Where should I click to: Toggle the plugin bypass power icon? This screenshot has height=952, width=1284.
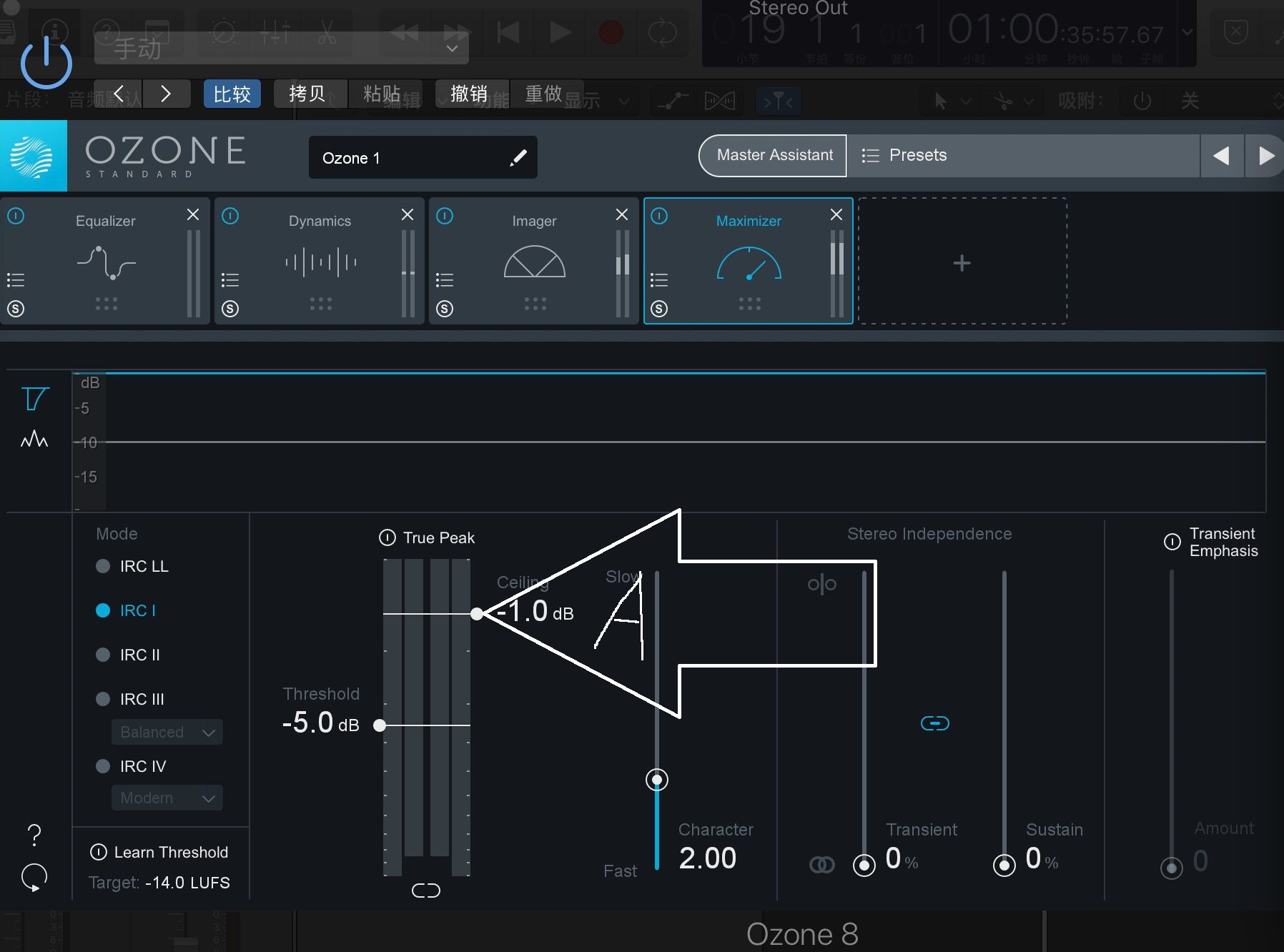point(46,63)
